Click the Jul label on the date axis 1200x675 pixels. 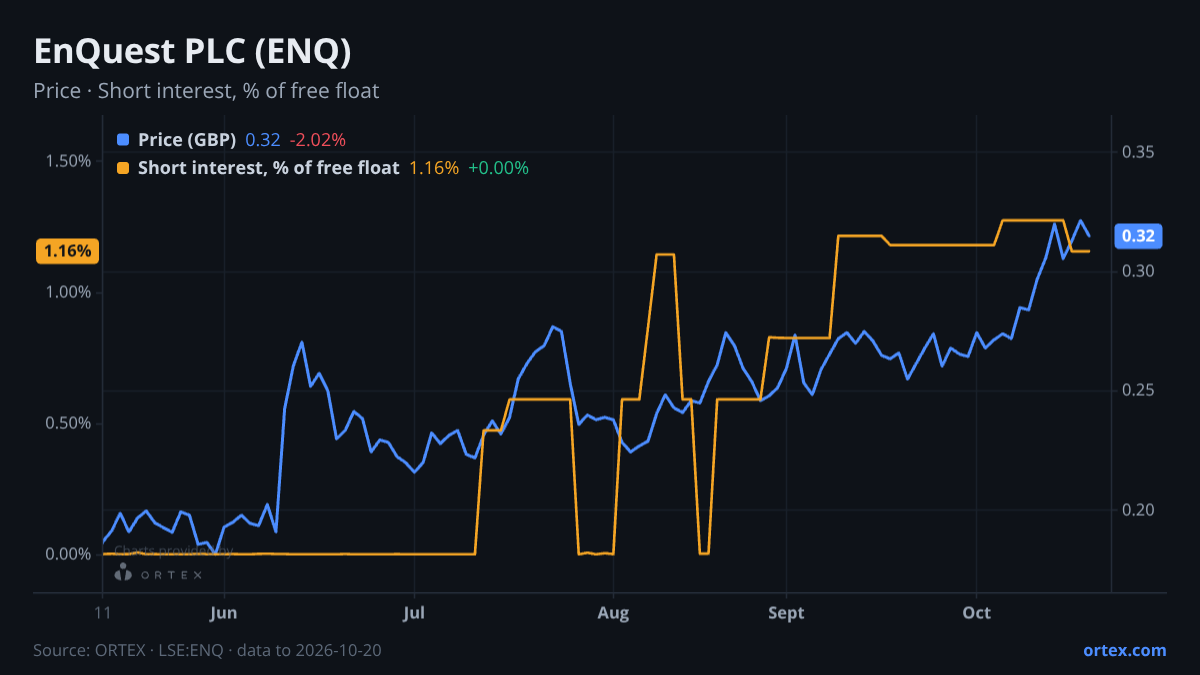(414, 613)
